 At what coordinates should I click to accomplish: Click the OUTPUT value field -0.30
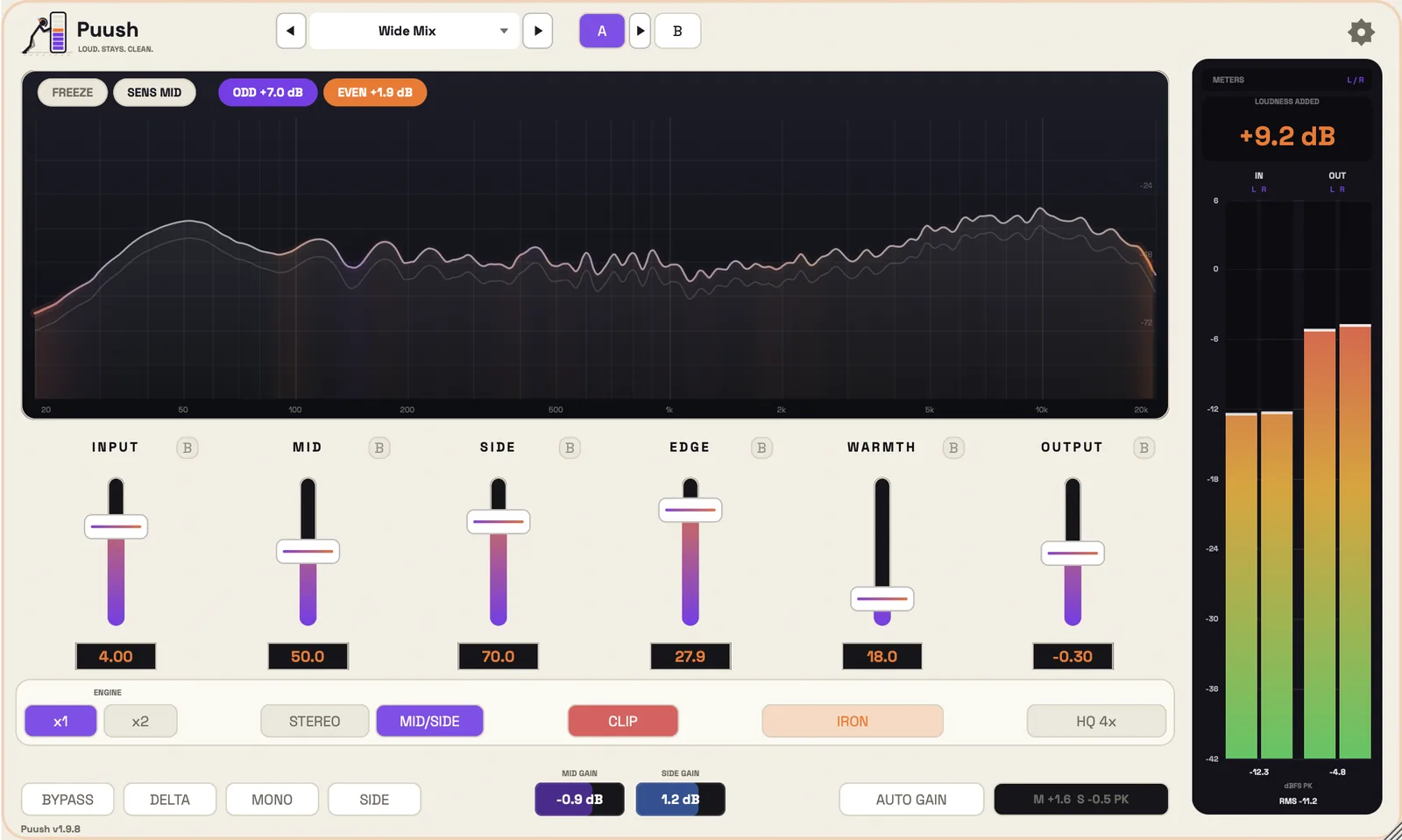click(1073, 656)
